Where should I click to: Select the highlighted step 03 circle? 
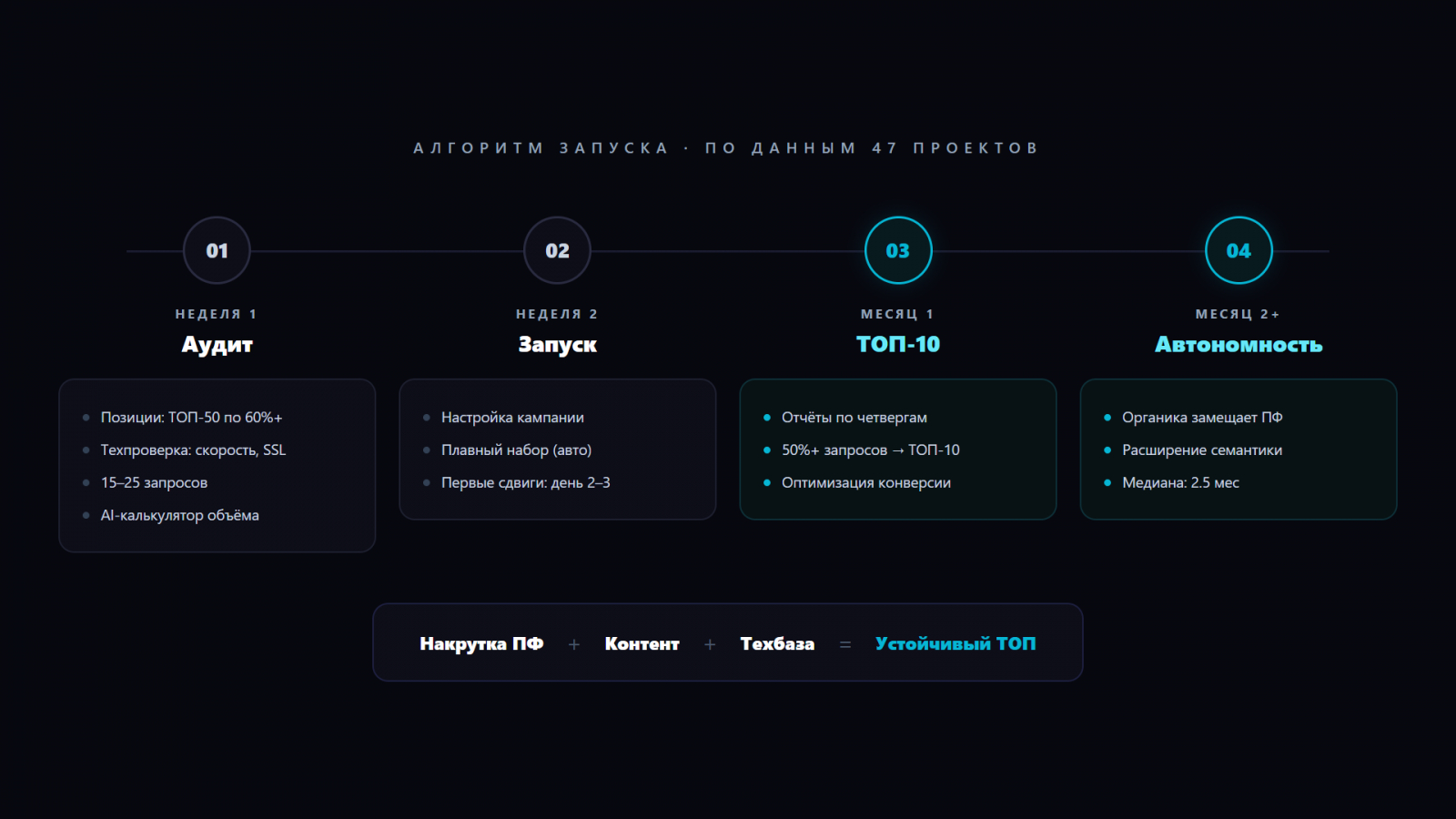(898, 250)
